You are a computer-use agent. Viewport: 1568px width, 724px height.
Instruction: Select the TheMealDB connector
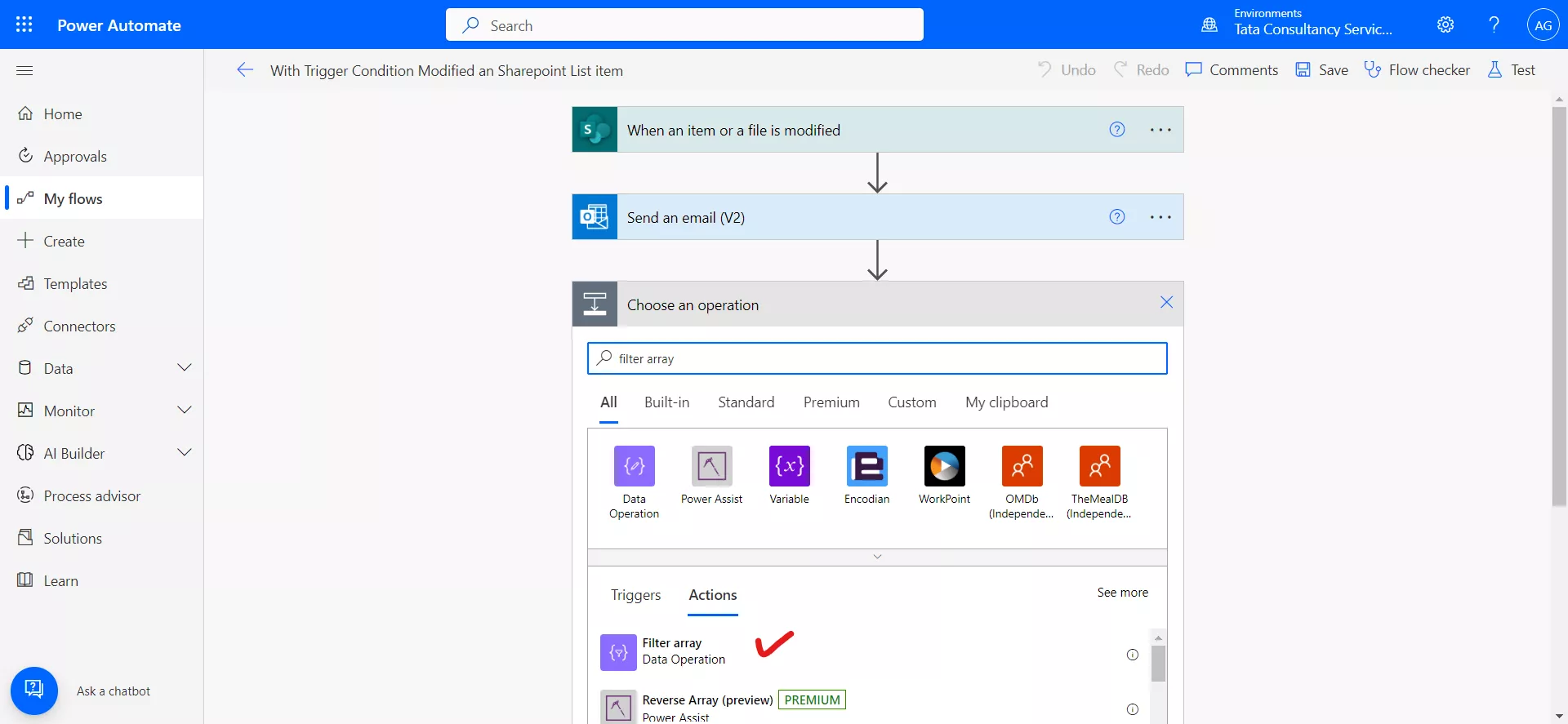click(x=1099, y=482)
